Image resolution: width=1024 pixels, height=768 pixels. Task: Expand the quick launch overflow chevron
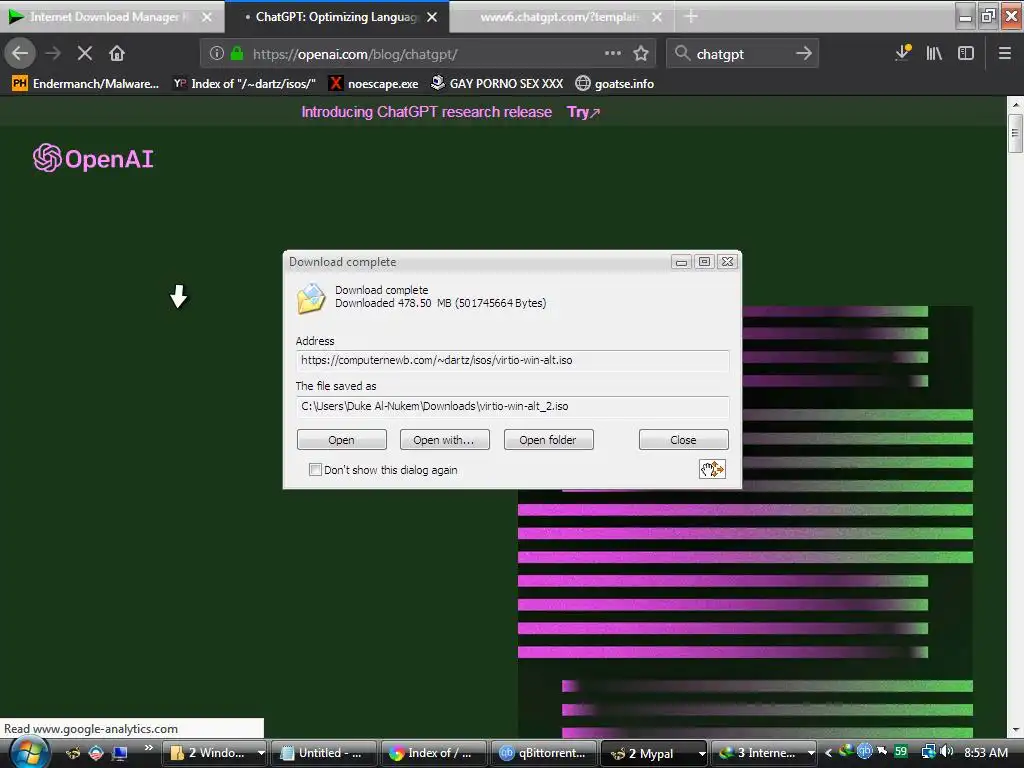(149, 748)
